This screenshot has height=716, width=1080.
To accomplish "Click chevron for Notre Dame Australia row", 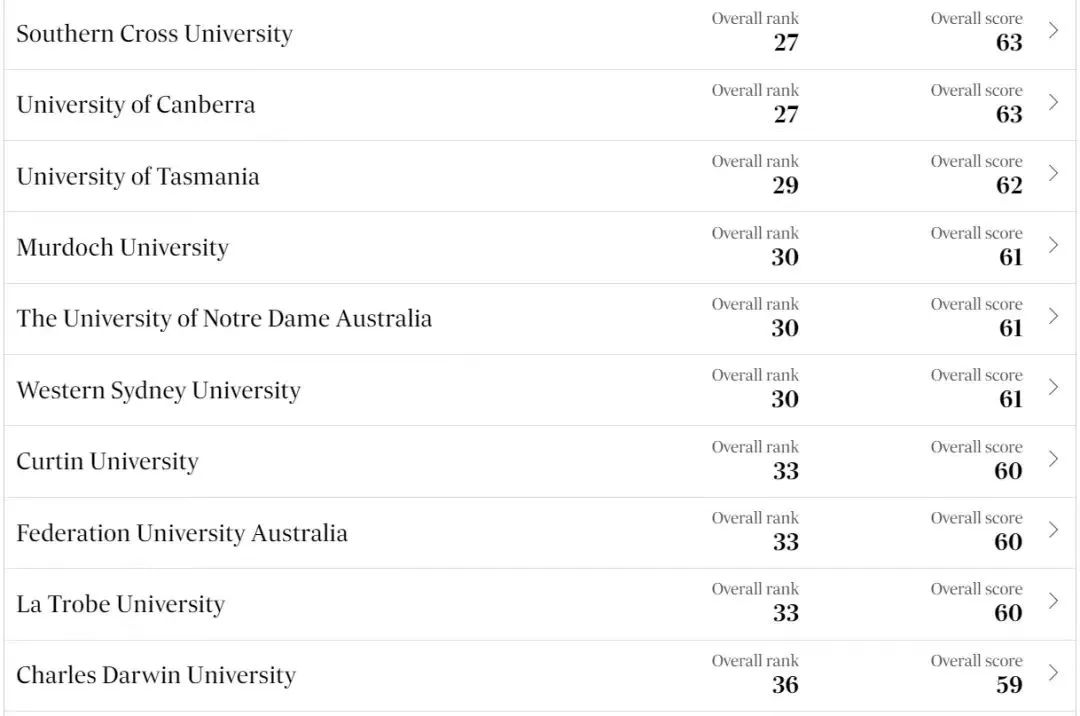I will (1053, 316).
